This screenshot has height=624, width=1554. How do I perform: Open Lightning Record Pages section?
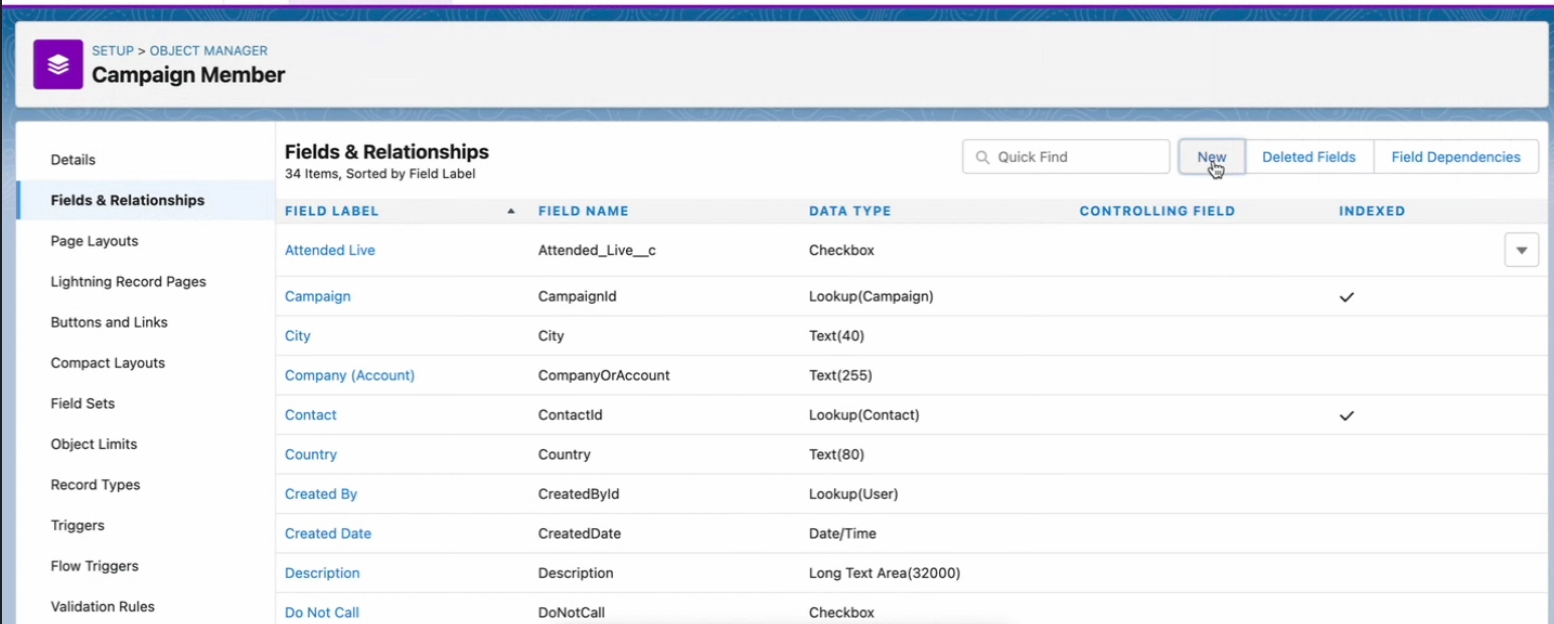coord(128,282)
